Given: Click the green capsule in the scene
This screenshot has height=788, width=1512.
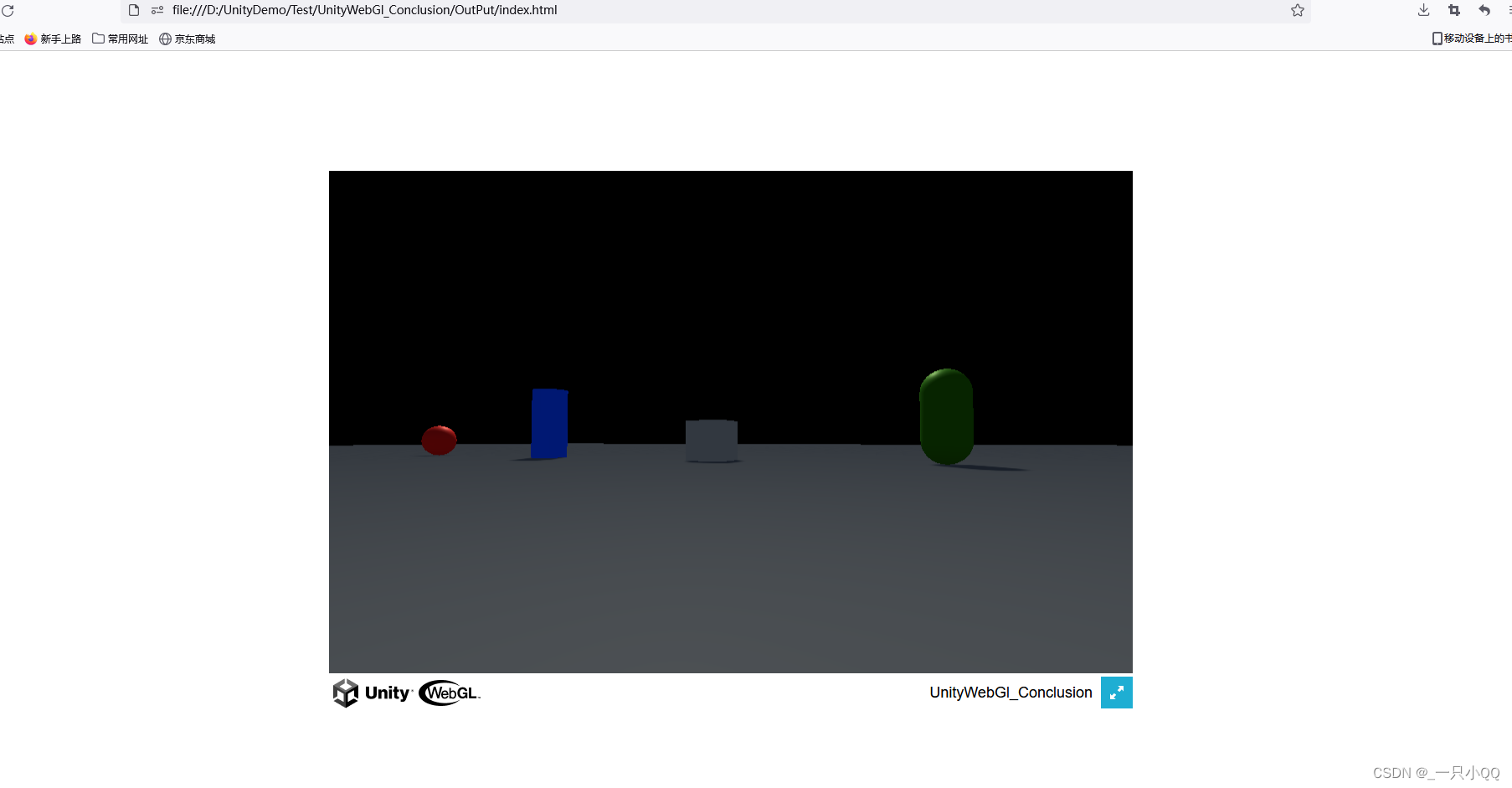Looking at the screenshot, I should tap(946, 416).
